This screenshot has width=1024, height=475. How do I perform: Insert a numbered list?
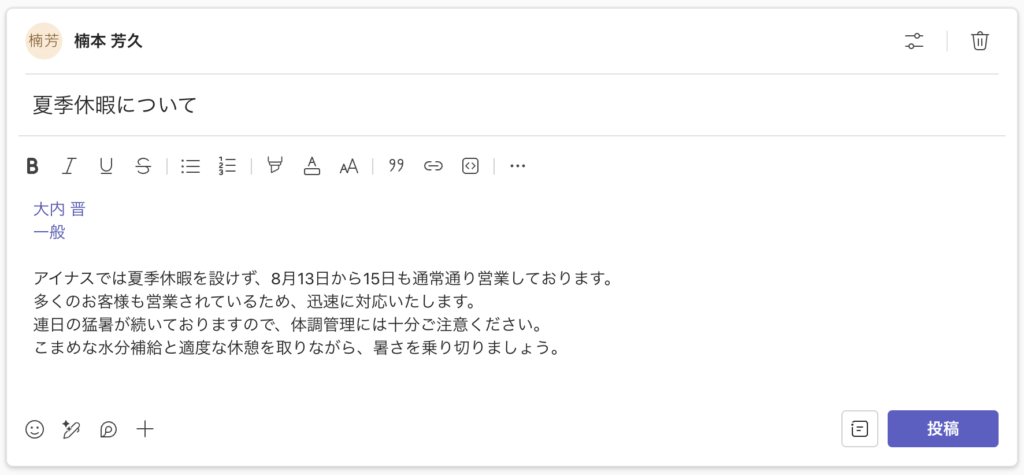[227, 166]
